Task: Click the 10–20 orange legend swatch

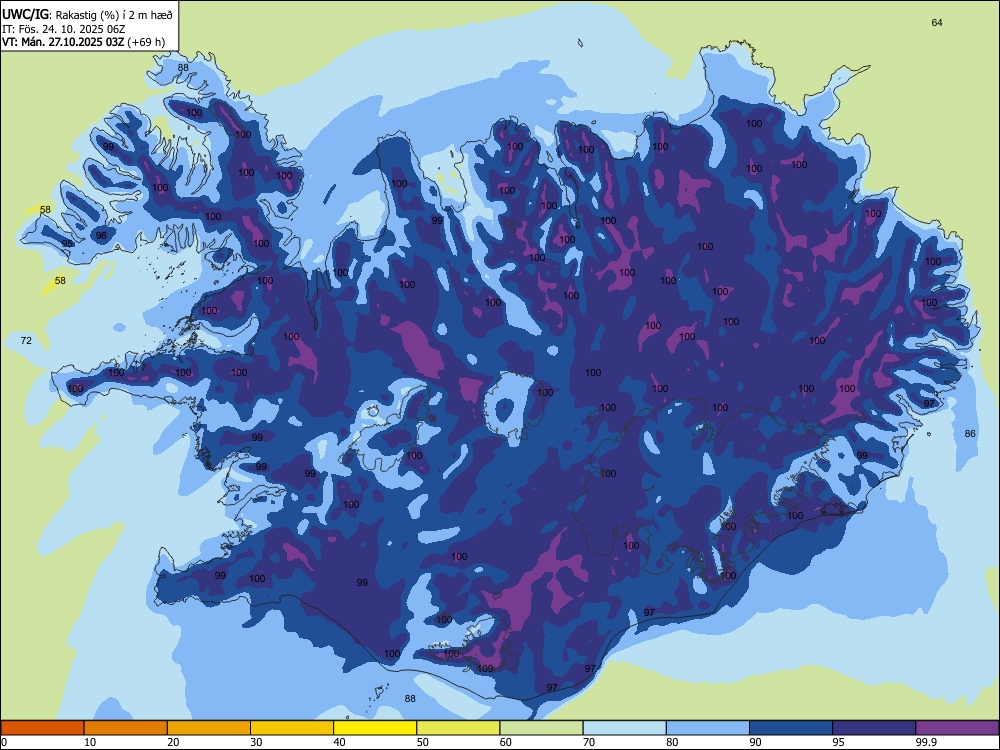Action: [x=126, y=728]
